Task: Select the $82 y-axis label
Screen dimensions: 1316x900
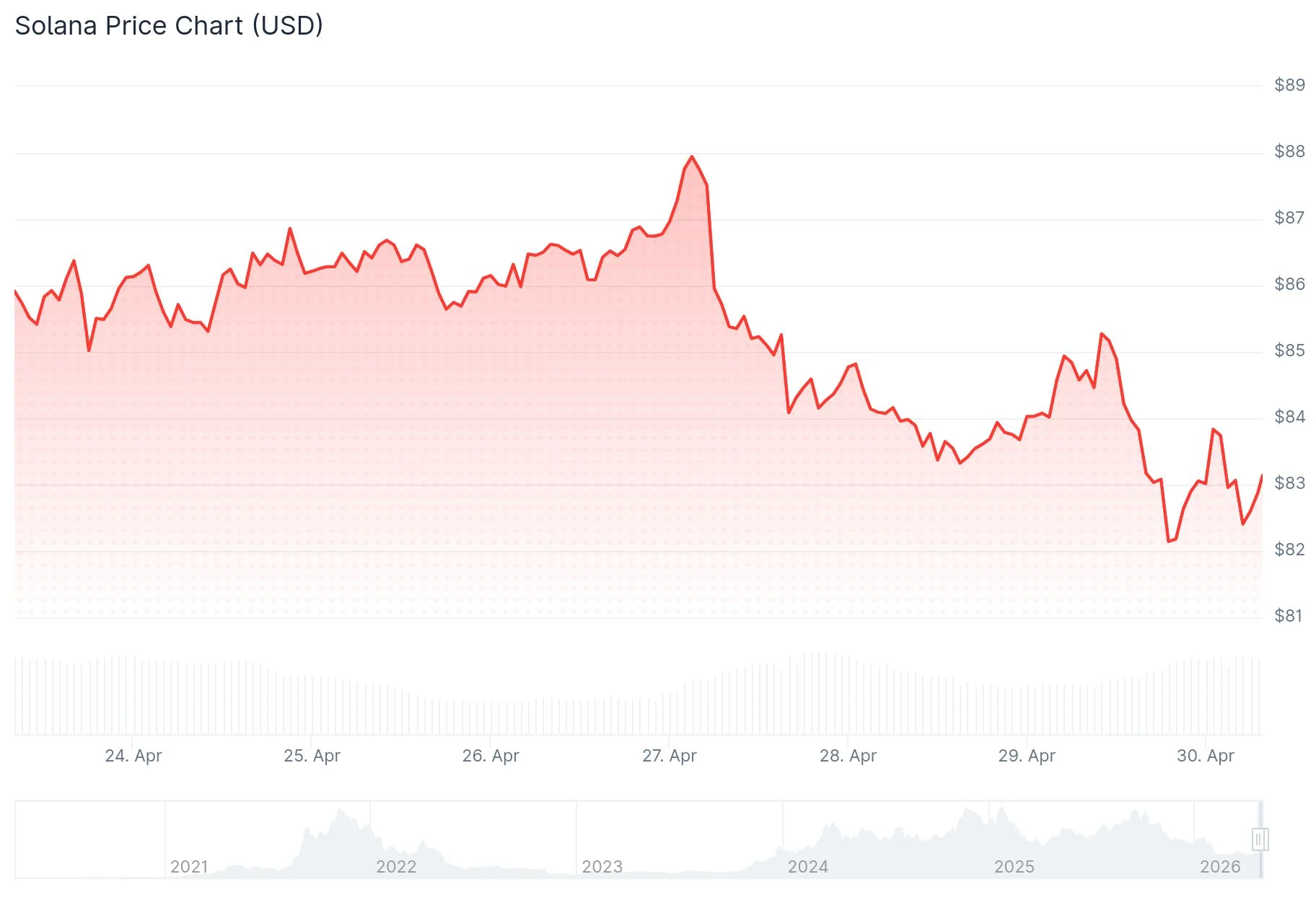Action: pyautogui.click(x=1289, y=550)
